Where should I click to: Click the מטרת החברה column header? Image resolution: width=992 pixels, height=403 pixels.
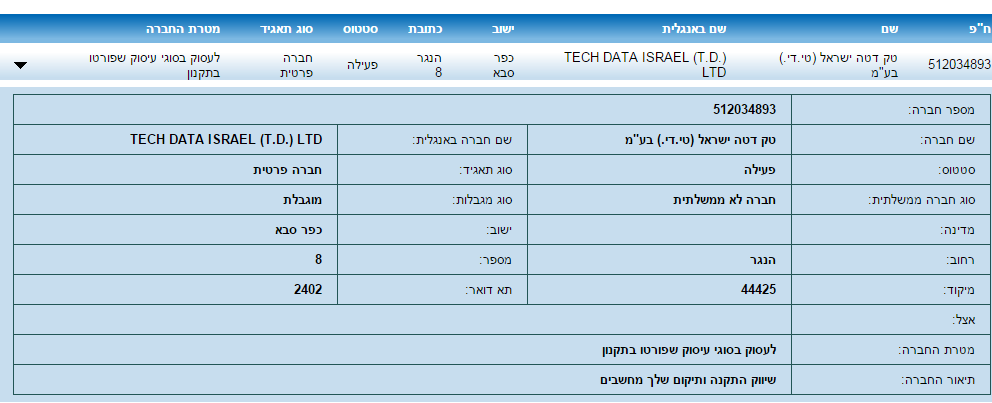pos(184,29)
